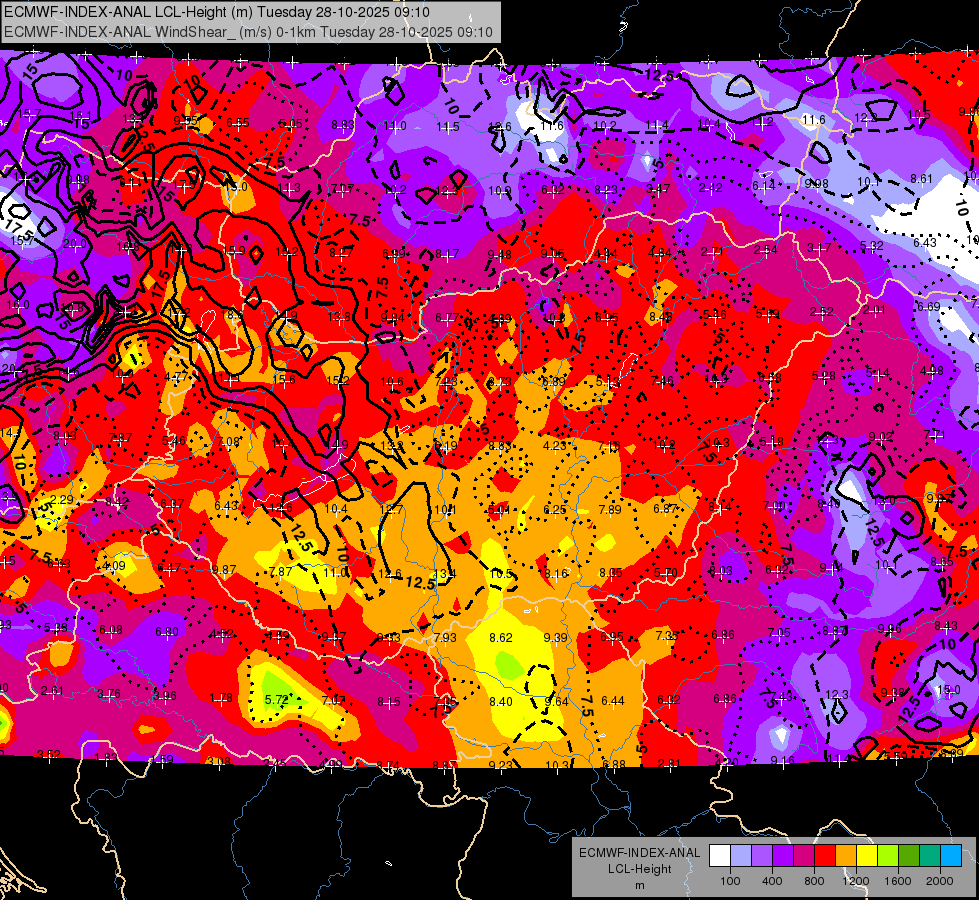Click the grid value 3.76
979x900 pixels.
click(109, 694)
